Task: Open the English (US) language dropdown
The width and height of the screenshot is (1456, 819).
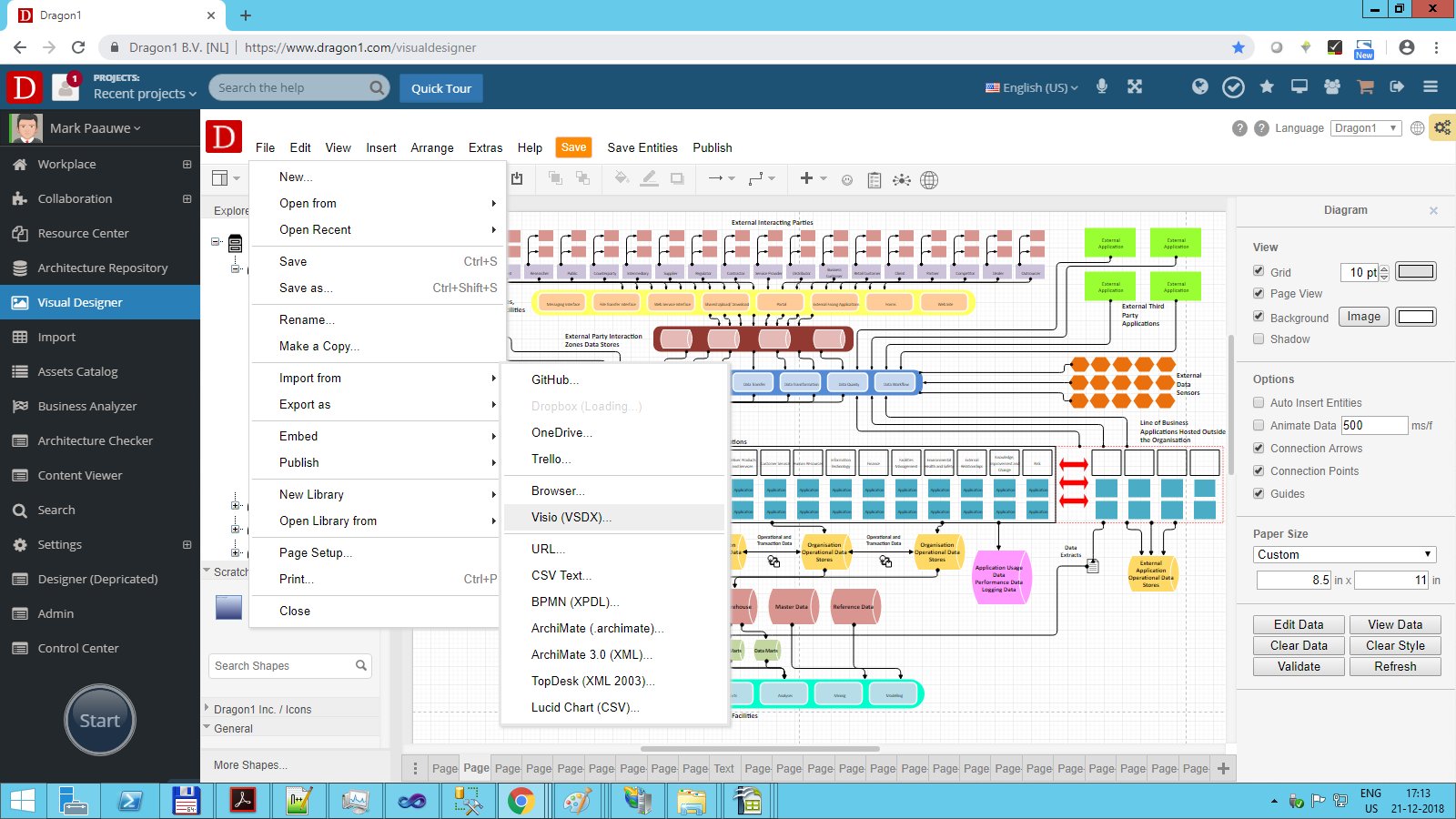Action: [1029, 87]
